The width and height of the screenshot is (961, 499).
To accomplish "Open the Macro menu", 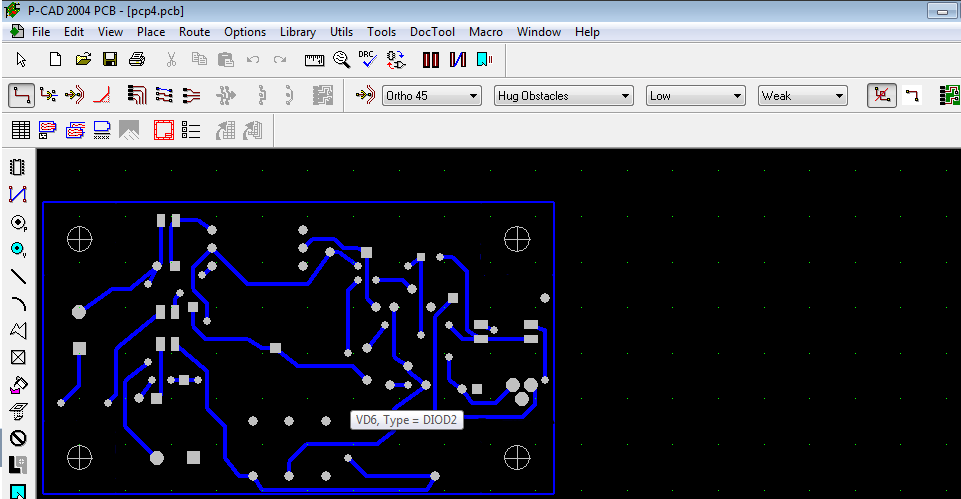I will point(486,32).
